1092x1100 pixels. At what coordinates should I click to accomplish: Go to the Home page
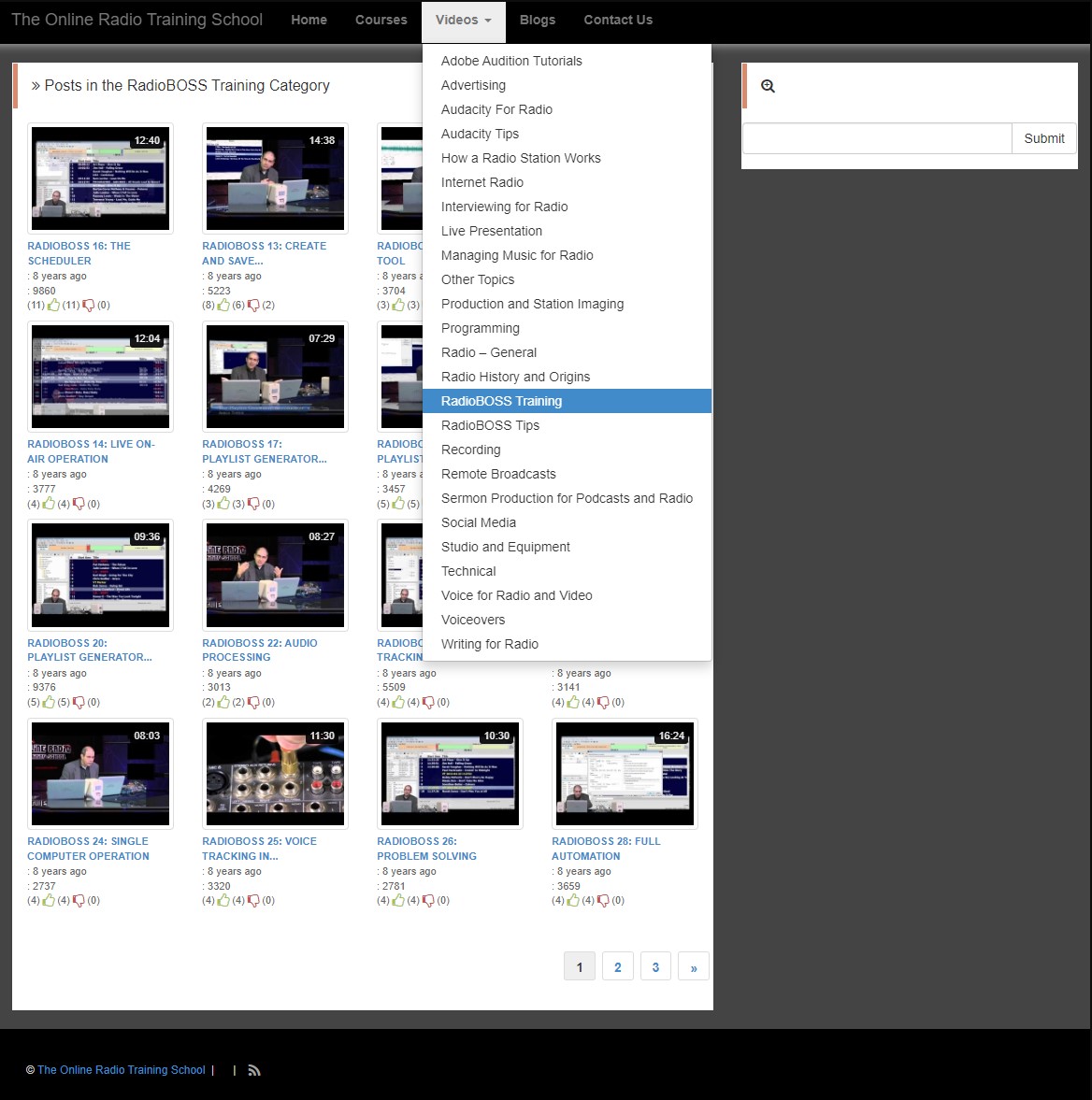click(x=309, y=21)
